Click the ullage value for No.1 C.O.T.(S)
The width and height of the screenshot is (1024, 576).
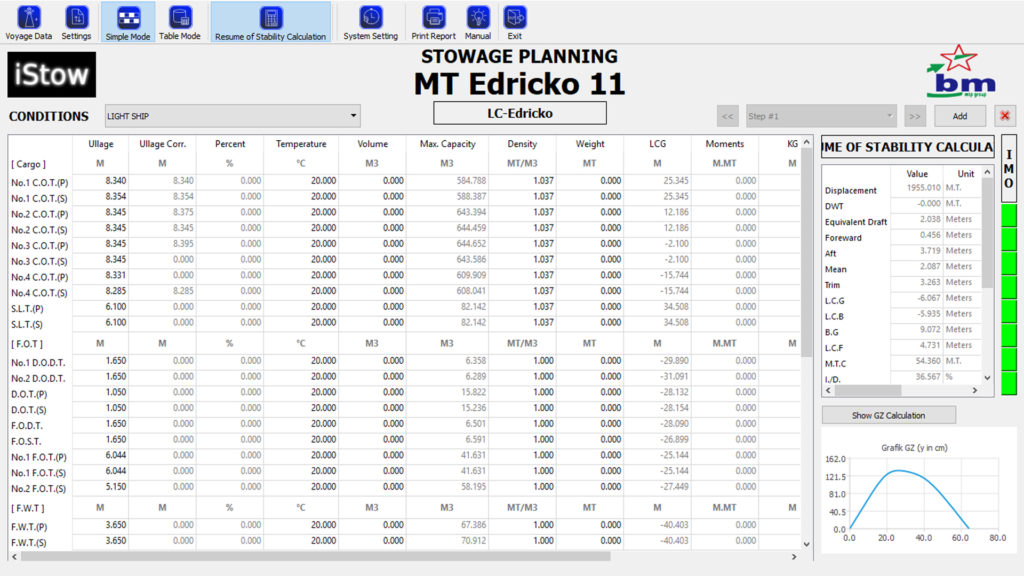101,197
